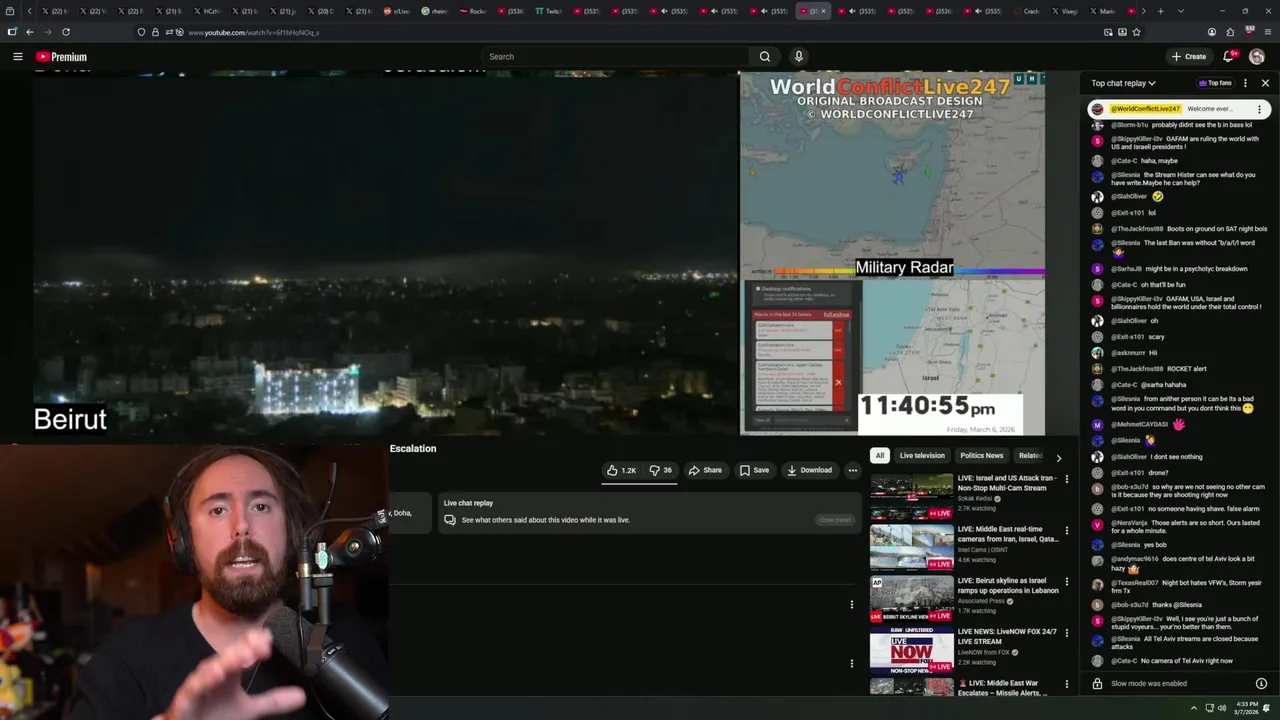
Task: Select the Related chip
Action: [x=1030, y=456]
